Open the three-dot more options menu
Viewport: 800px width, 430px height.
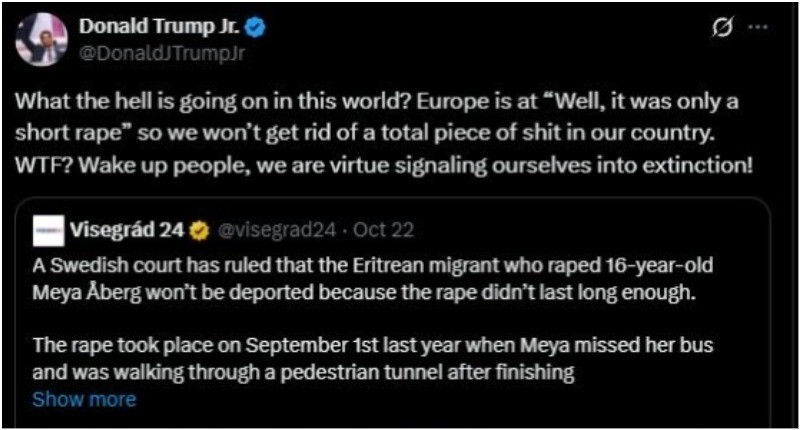[756, 29]
